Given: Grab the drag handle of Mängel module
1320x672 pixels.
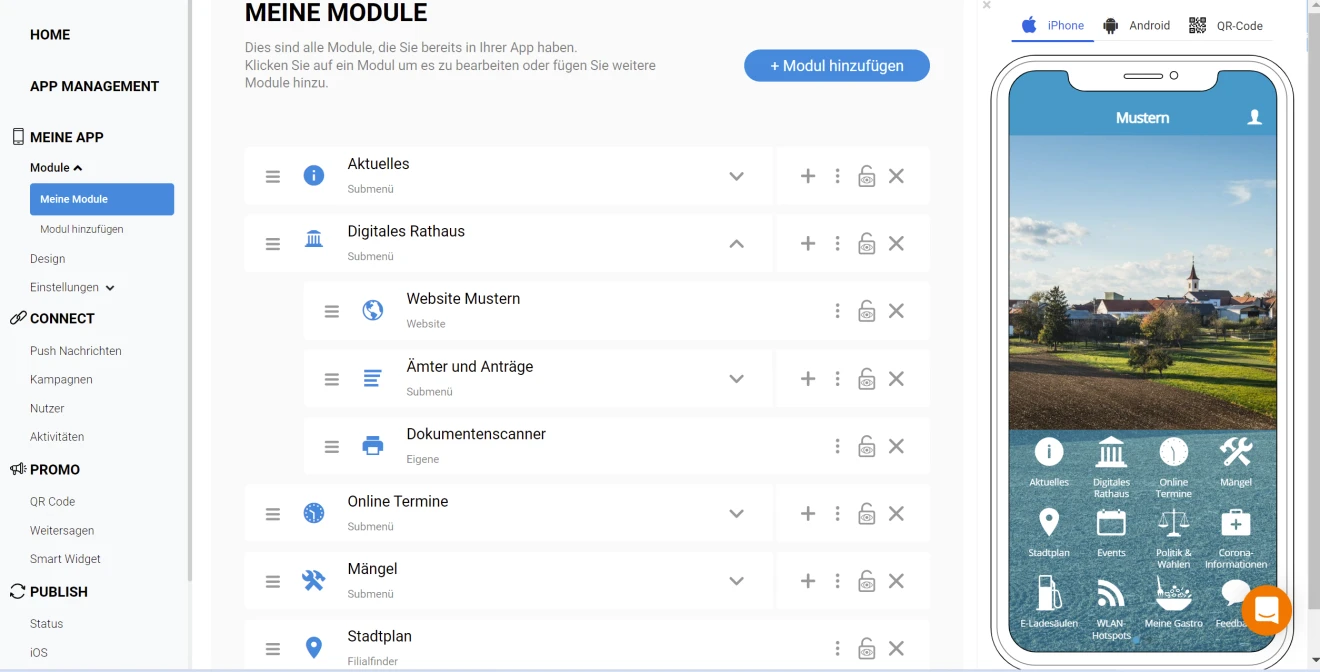Looking at the screenshot, I should click(273, 581).
